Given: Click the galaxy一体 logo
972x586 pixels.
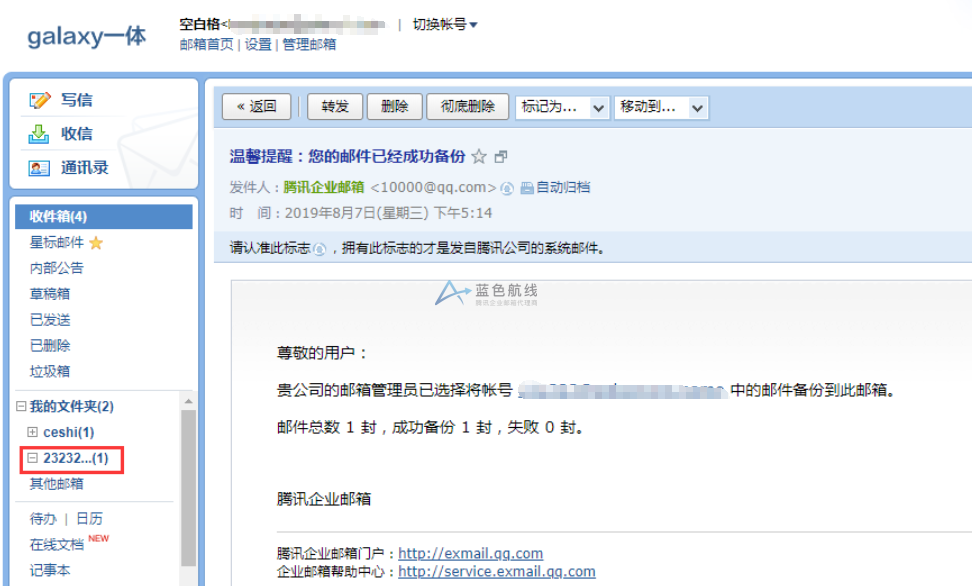Looking at the screenshot, I should [87, 36].
